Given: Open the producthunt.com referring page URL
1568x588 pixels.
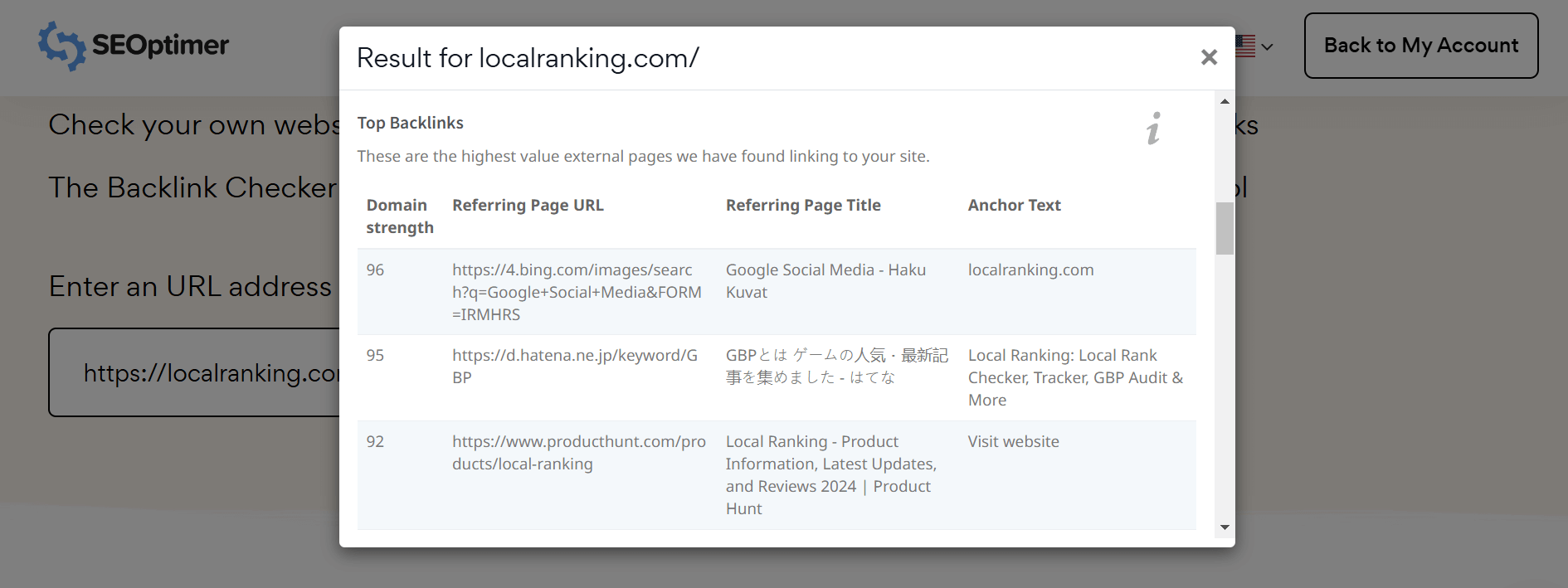Looking at the screenshot, I should coord(578,452).
